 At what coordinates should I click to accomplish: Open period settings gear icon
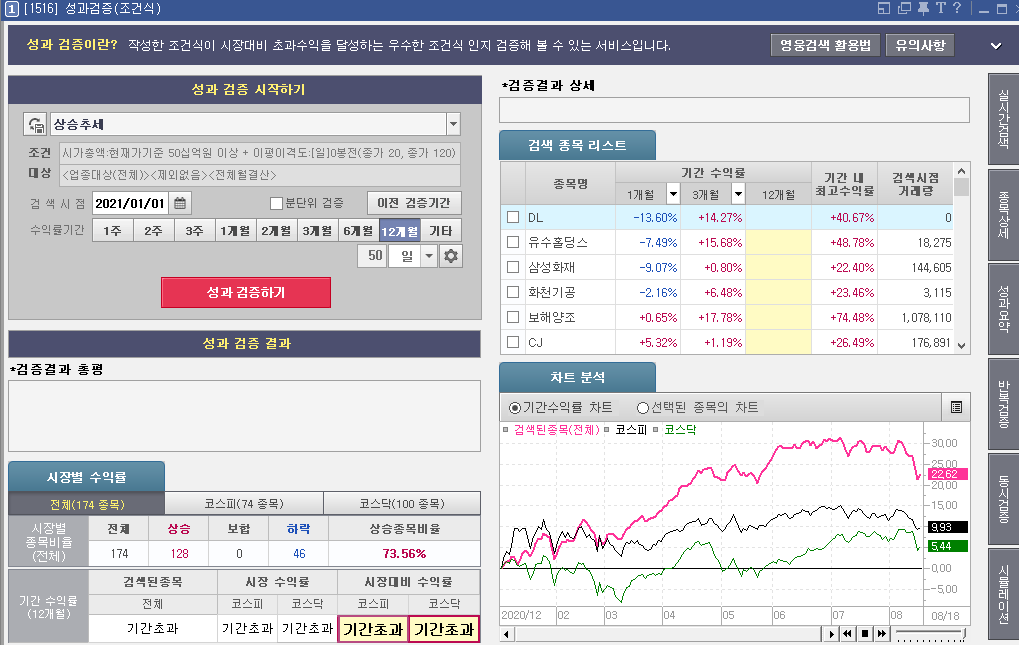click(451, 256)
